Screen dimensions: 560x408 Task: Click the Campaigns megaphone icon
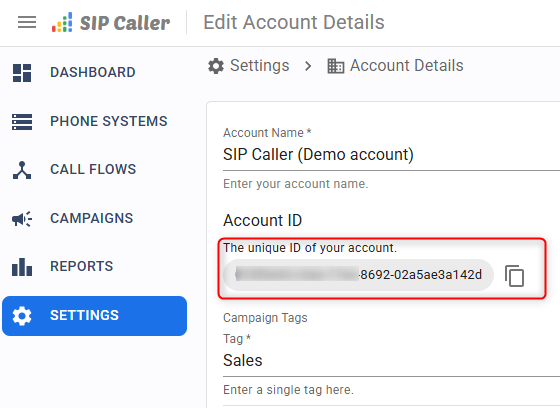(x=22, y=219)
